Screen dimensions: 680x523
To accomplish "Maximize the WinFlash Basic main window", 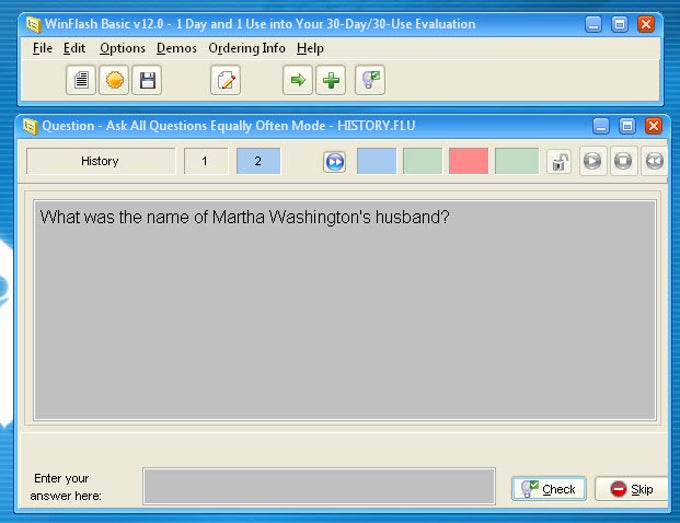I will [x=619, y=24].
